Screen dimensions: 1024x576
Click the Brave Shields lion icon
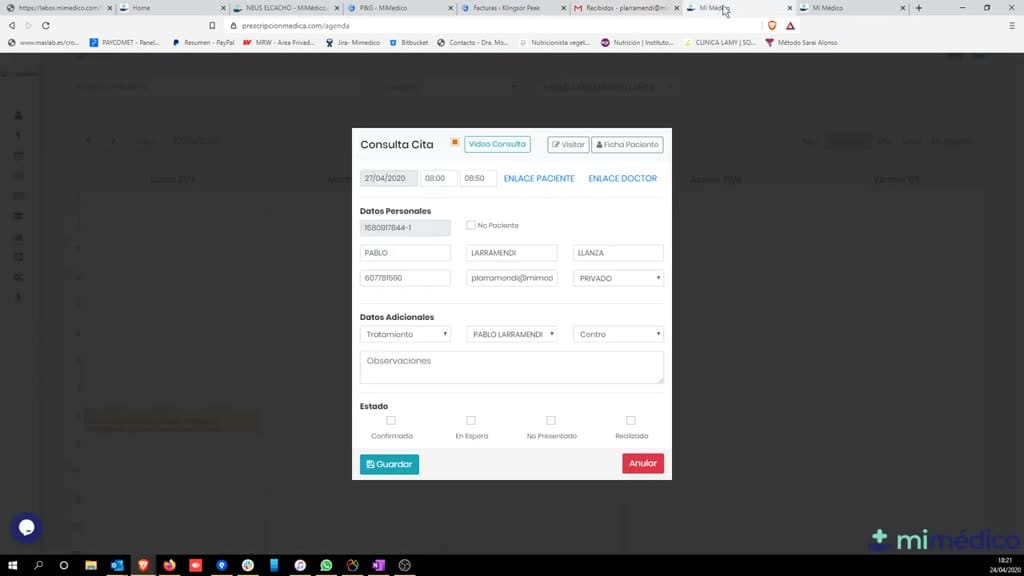(x=772, y=25)
